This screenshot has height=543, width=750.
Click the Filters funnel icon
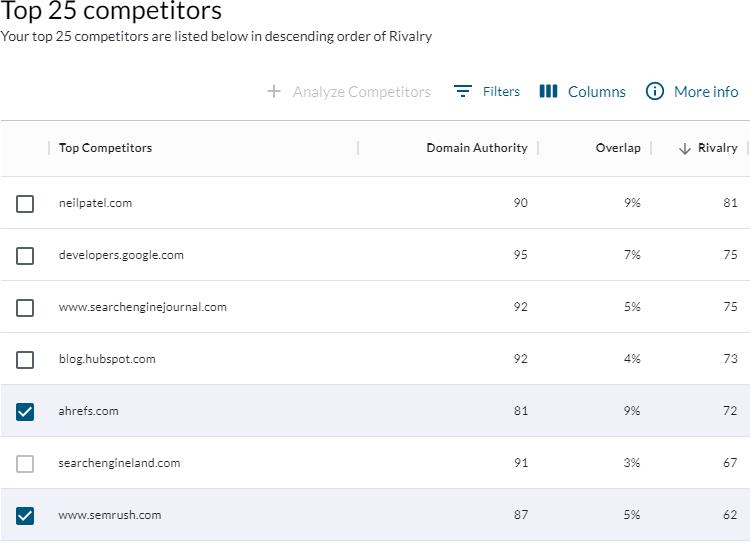tap(462, 91)
